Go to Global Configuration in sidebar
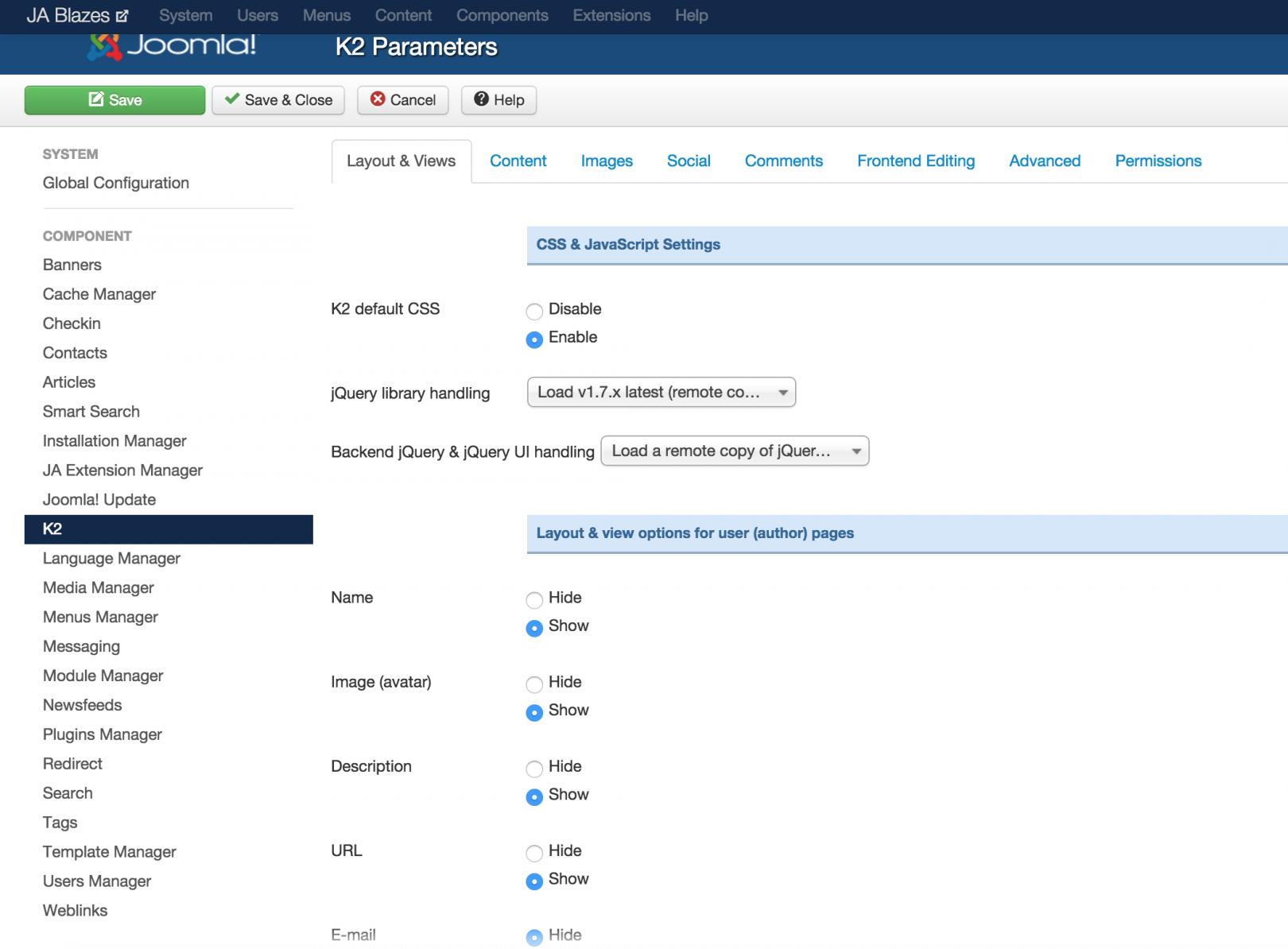This screenshot has height=949, width=1288. (116, 183)
